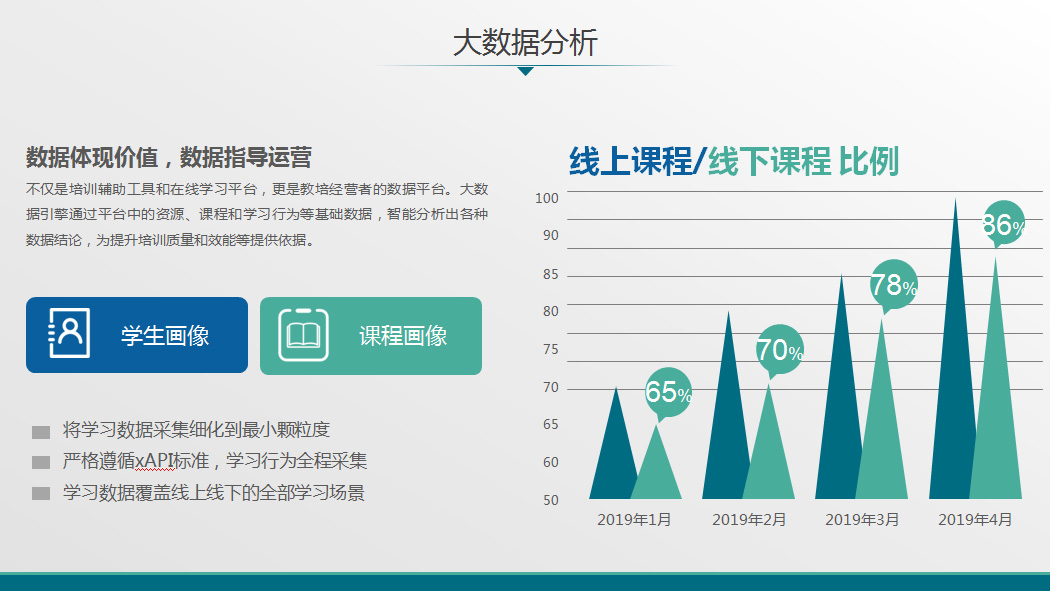
Task: Click the 2019年3月 axis label
Action: point(862,519)
